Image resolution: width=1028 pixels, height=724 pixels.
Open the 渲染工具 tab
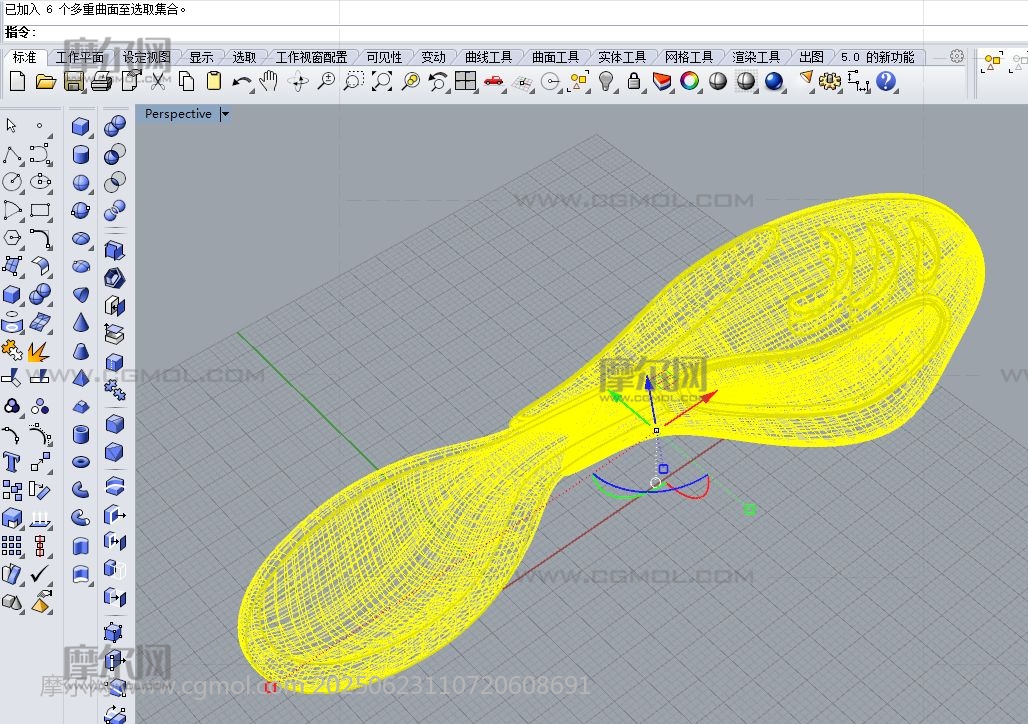pos(756,58)
